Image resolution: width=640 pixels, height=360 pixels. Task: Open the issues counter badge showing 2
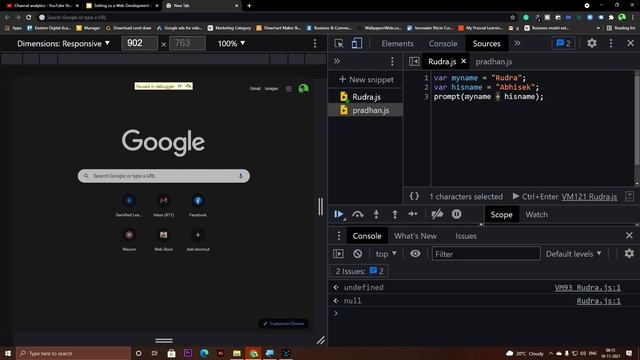coord(563,43)
